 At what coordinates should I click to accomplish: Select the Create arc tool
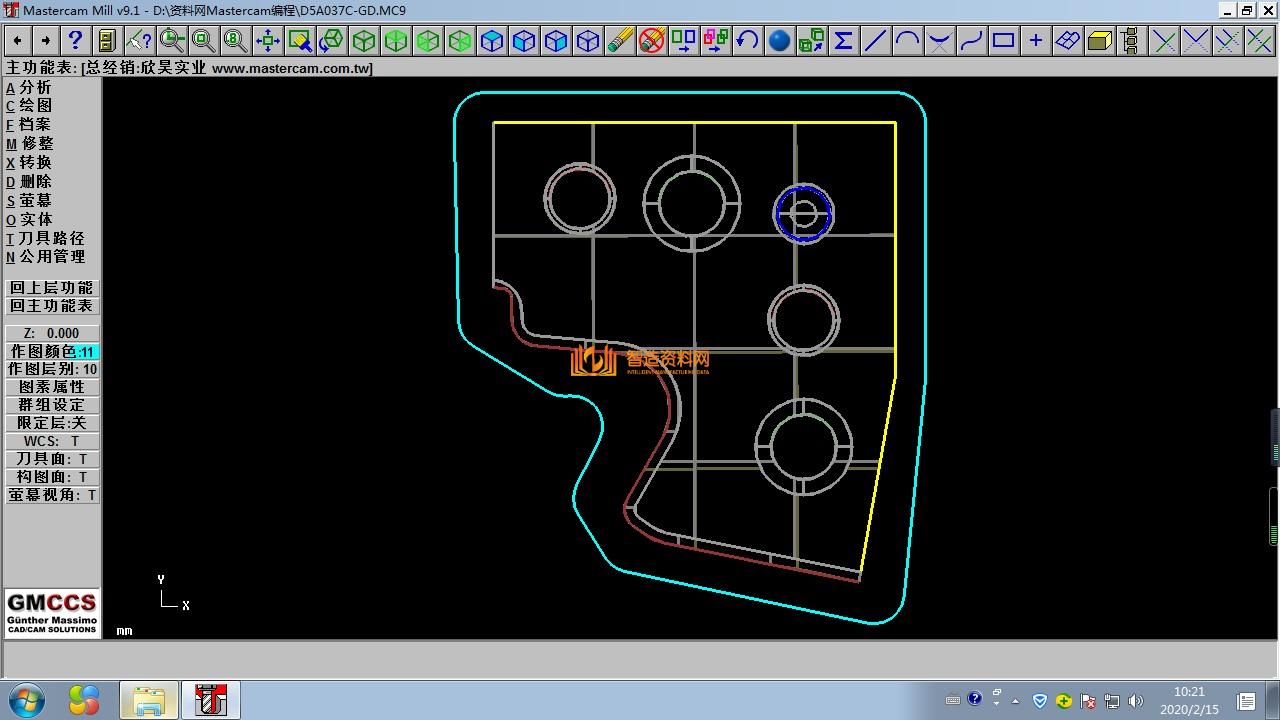[x=907, y=40]
